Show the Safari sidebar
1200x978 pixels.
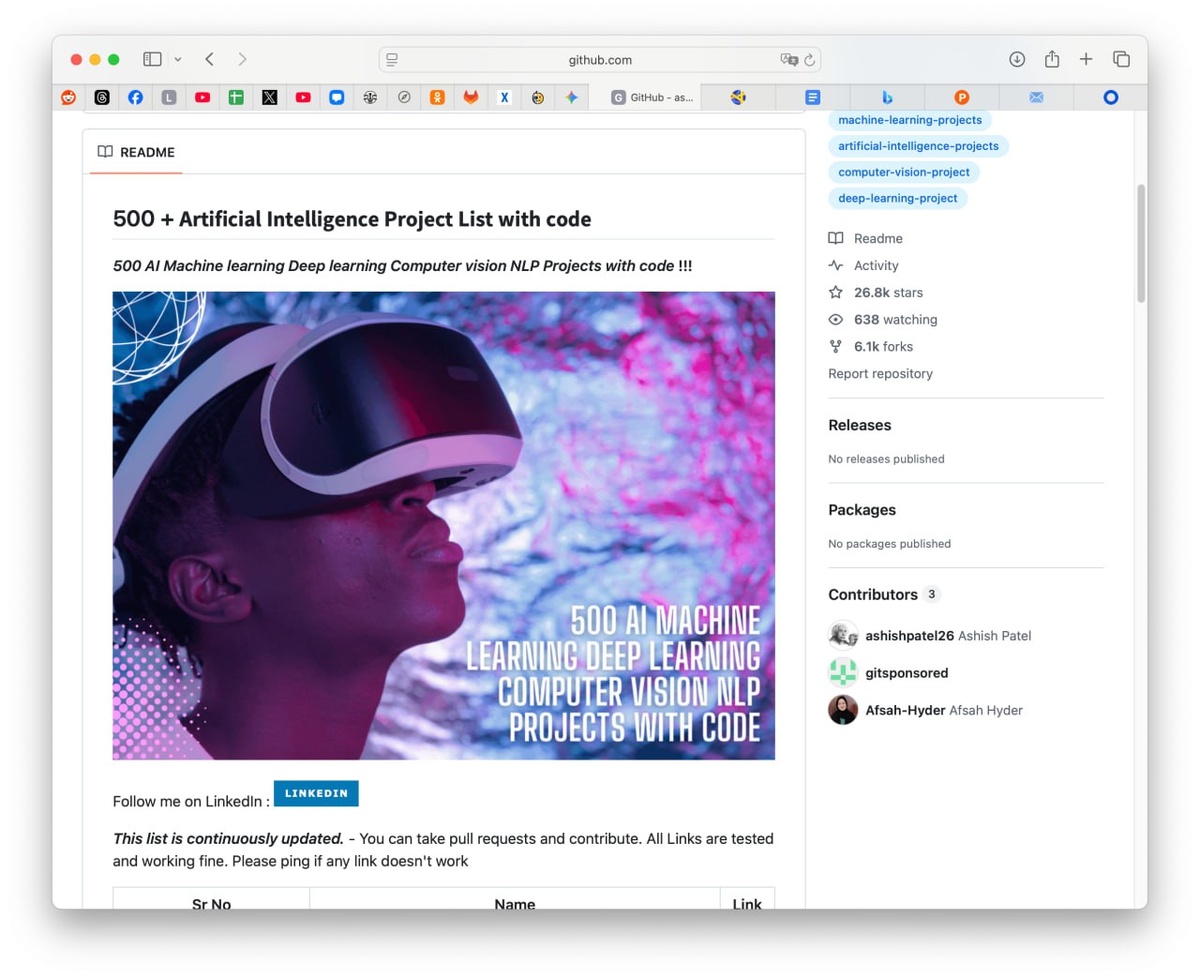pyautogui.click(x=152, y=59)
